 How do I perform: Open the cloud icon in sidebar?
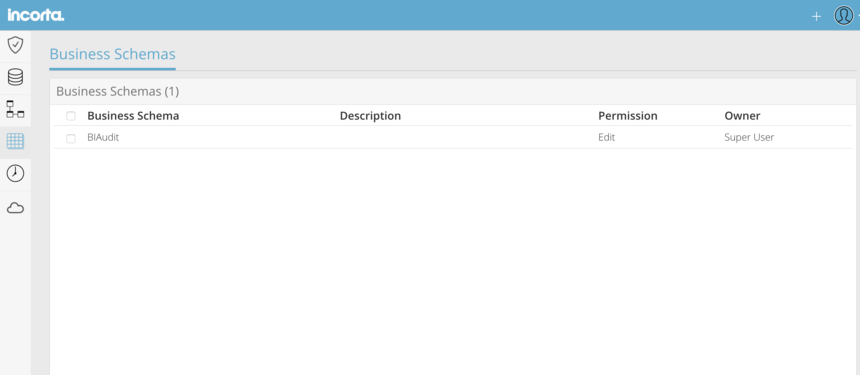coord(15,208)
